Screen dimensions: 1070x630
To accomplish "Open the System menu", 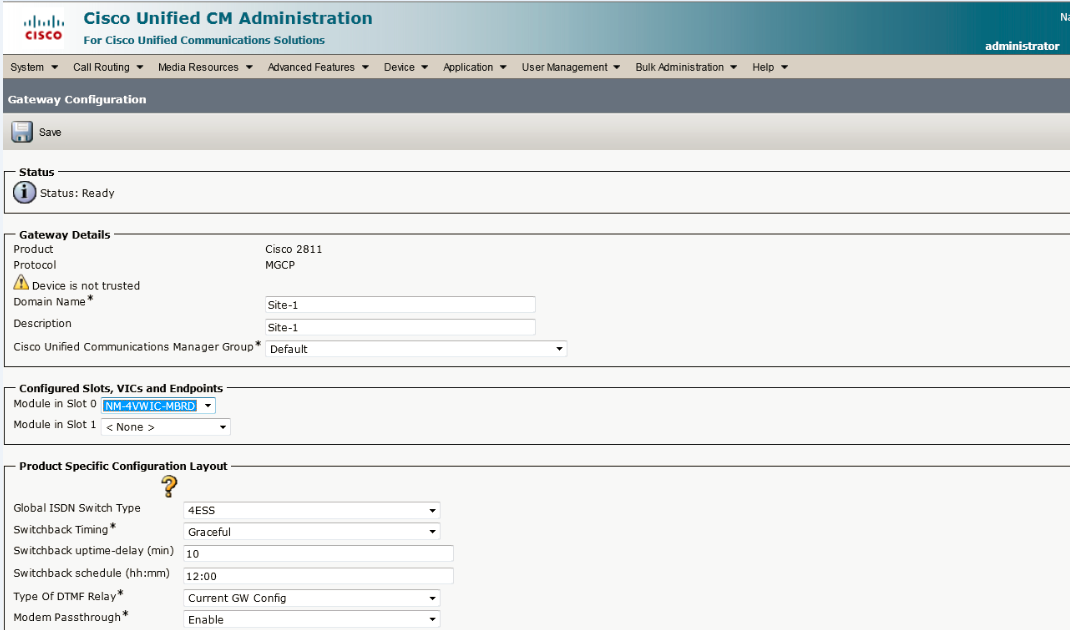I will [x=34, y=67].
